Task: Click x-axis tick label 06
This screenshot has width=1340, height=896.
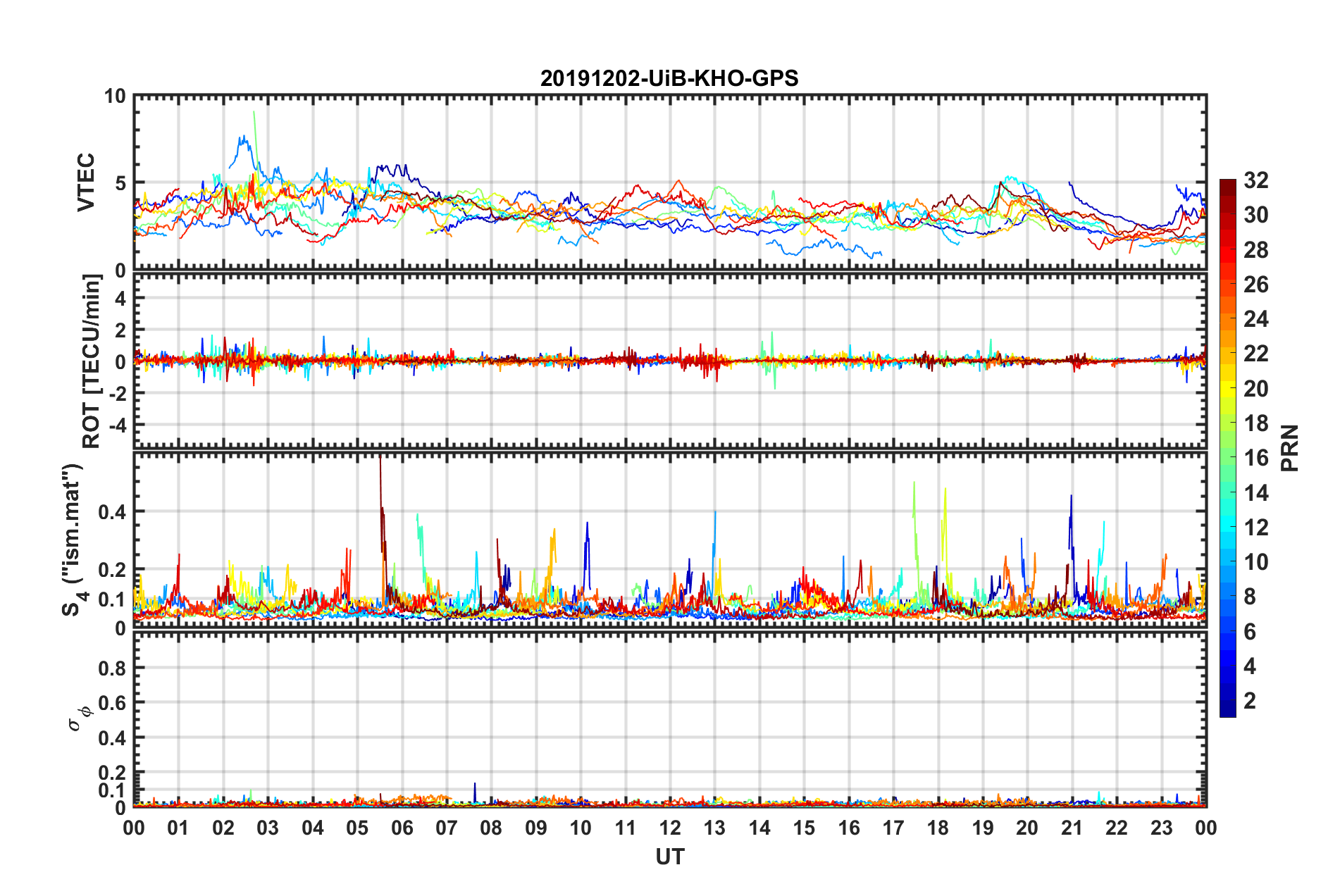Action: coord(402,828)
